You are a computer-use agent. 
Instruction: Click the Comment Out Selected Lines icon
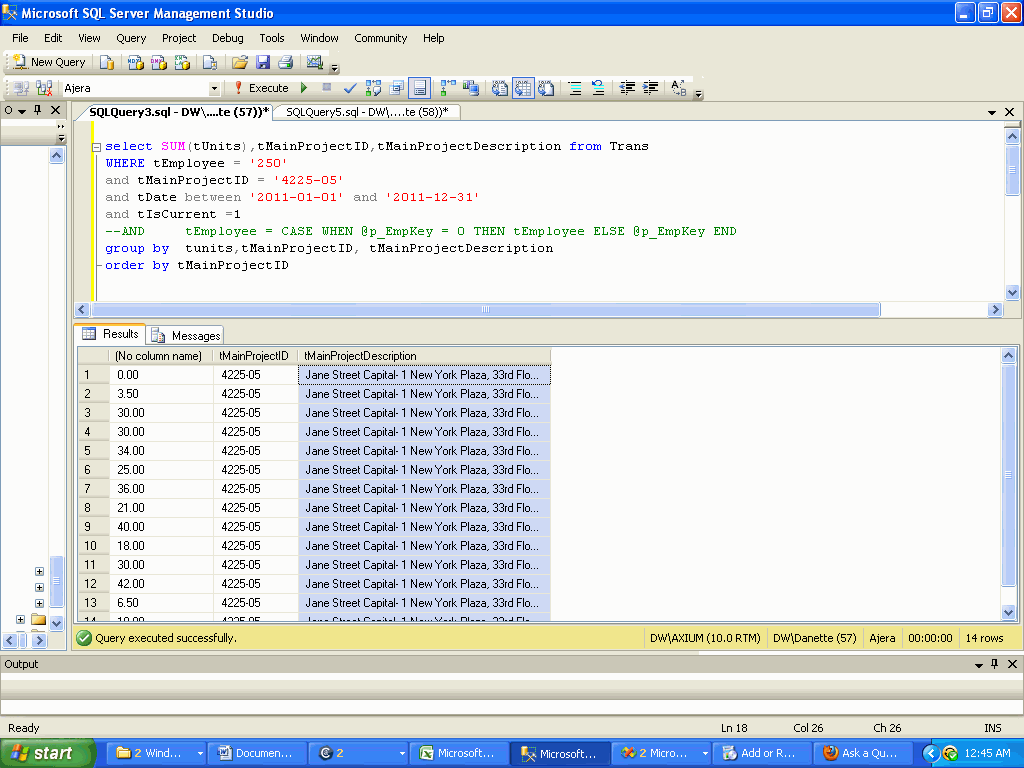(x=575, y=88)
